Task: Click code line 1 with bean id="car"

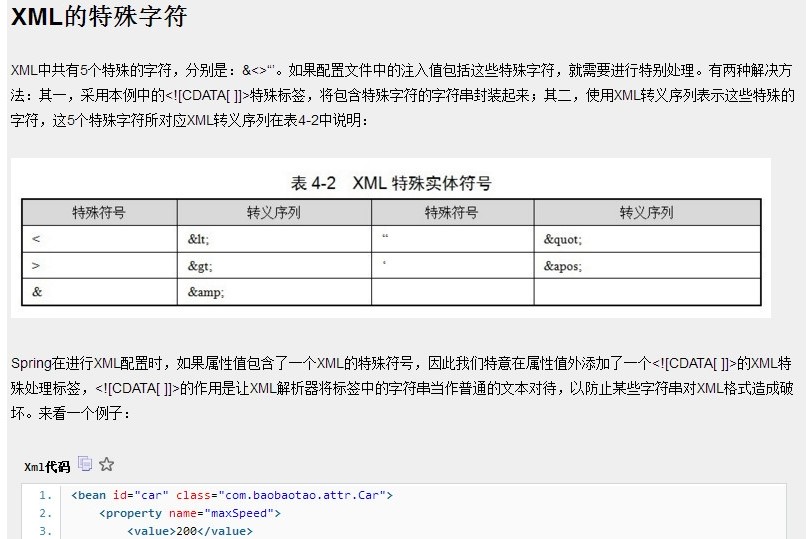Action: point(232,495)
